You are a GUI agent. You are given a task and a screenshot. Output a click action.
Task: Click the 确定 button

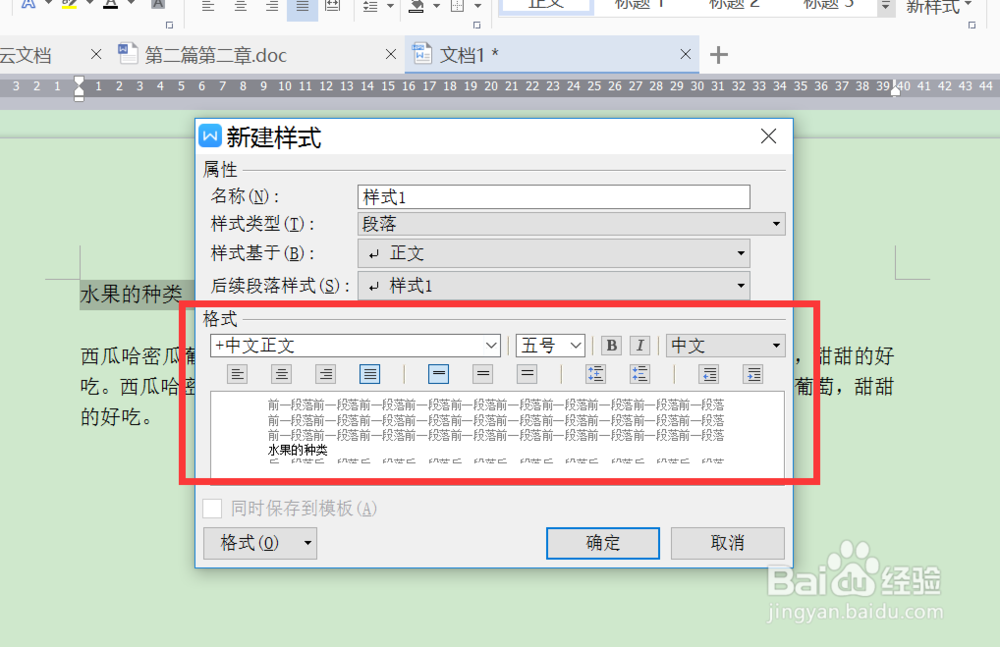pos(602,544)
